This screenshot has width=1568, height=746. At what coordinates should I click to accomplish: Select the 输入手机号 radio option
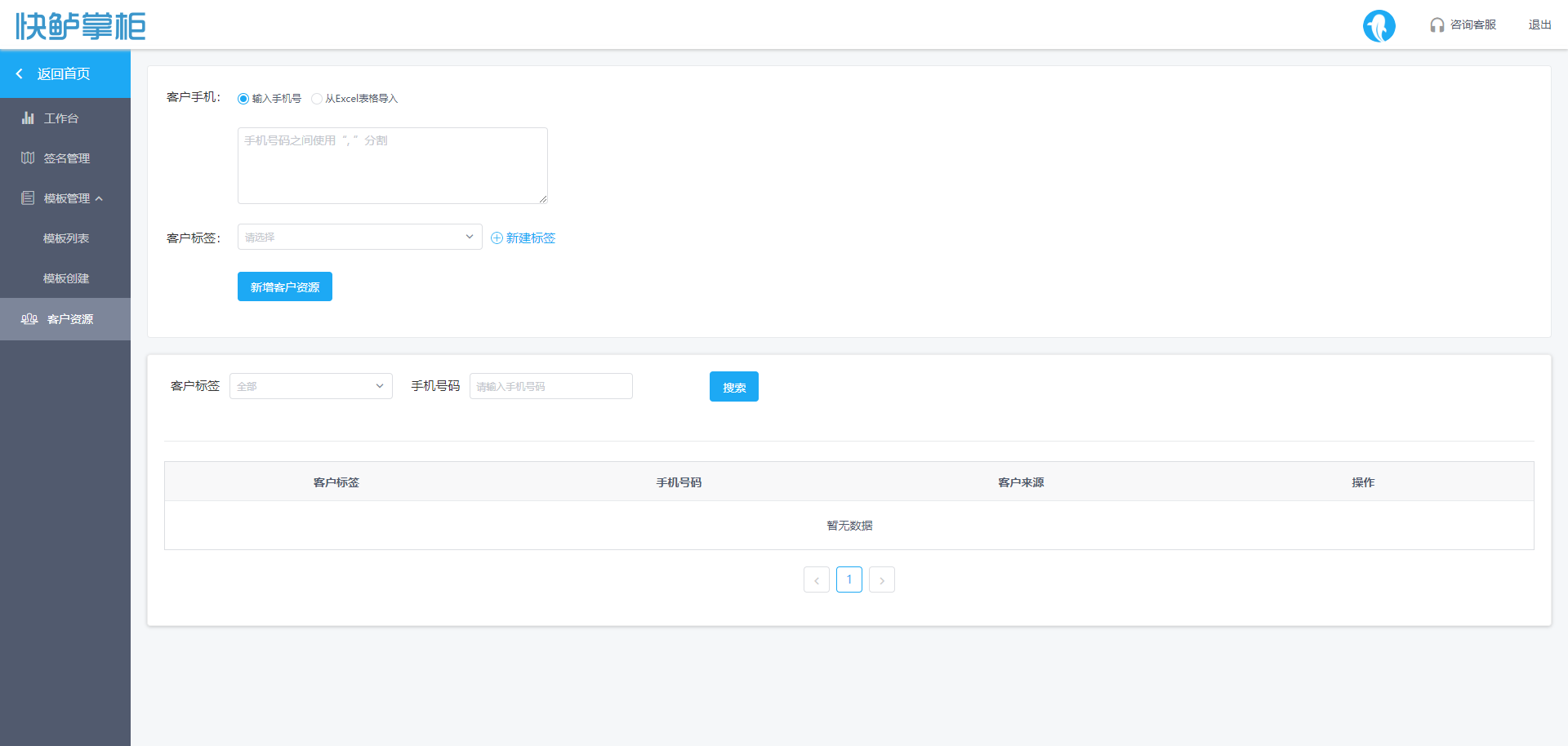tap(243, 99)
